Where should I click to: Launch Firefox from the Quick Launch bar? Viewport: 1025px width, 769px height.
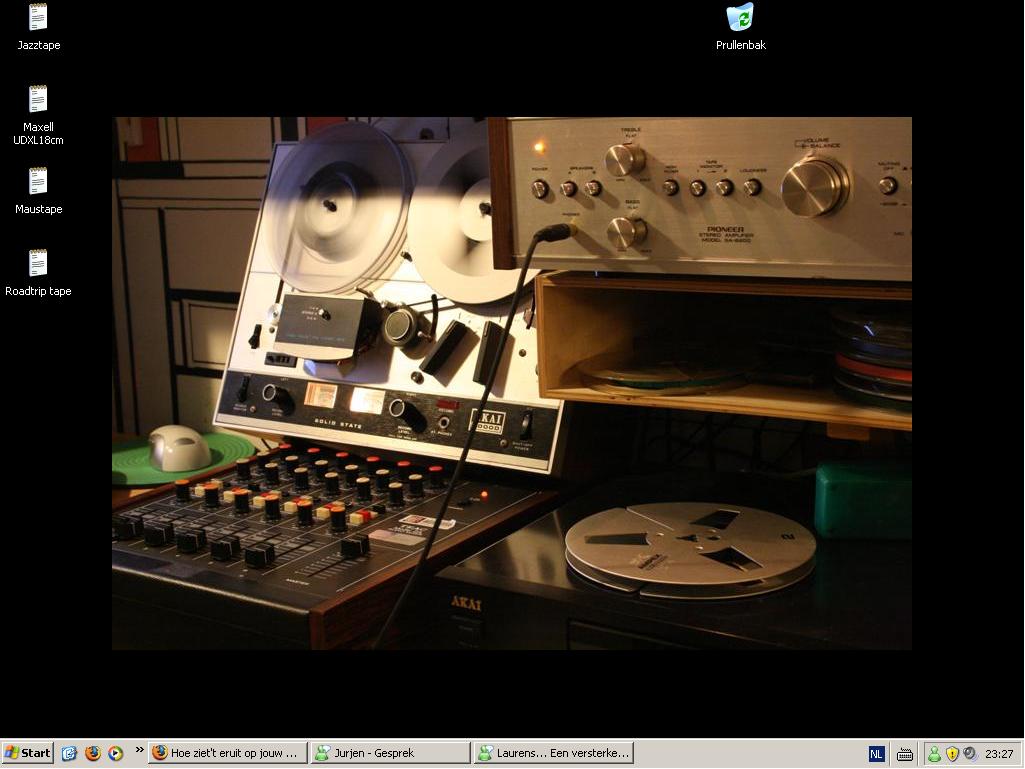coord(92,753)
